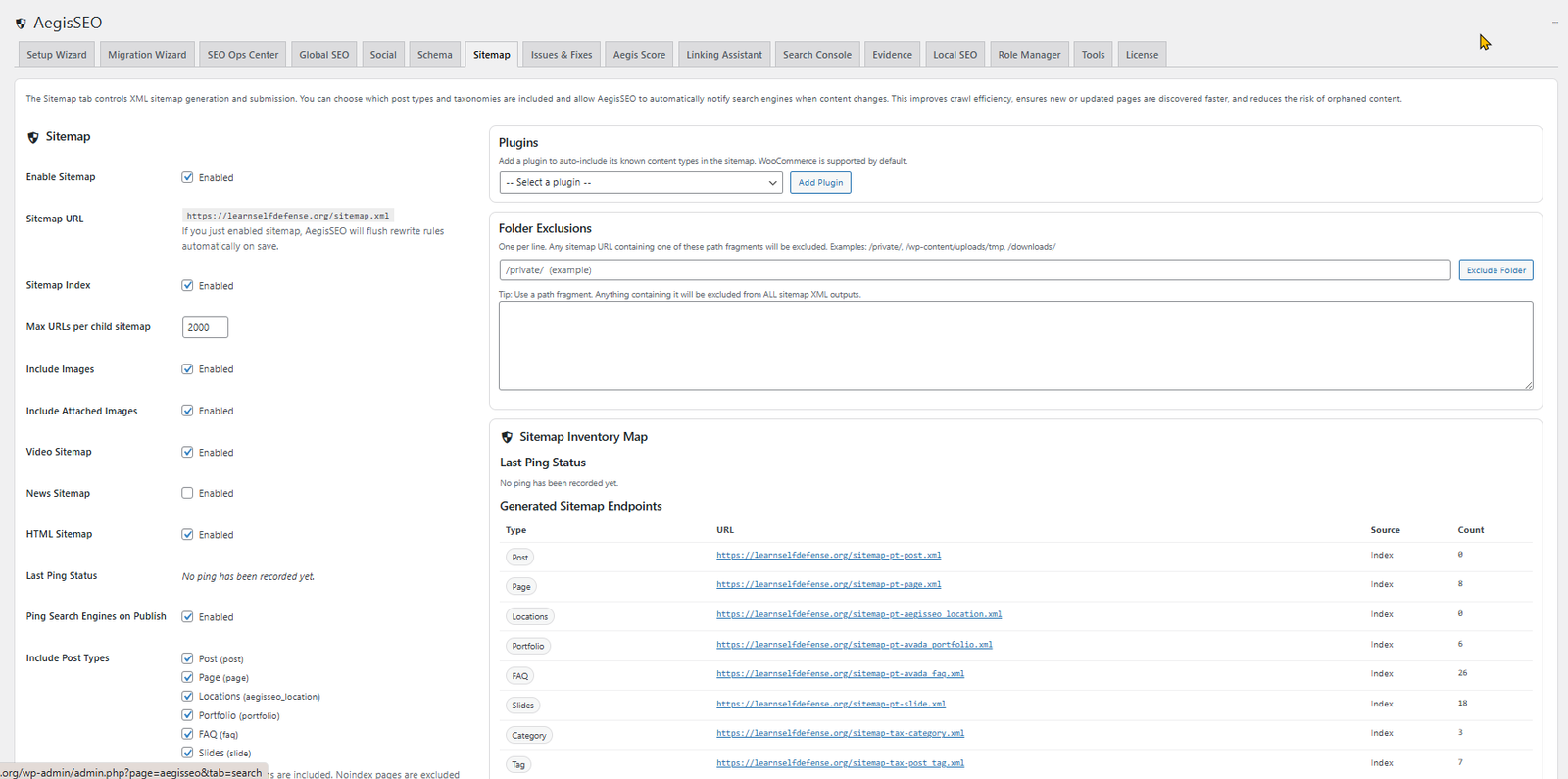Open the Social tab

383,55
